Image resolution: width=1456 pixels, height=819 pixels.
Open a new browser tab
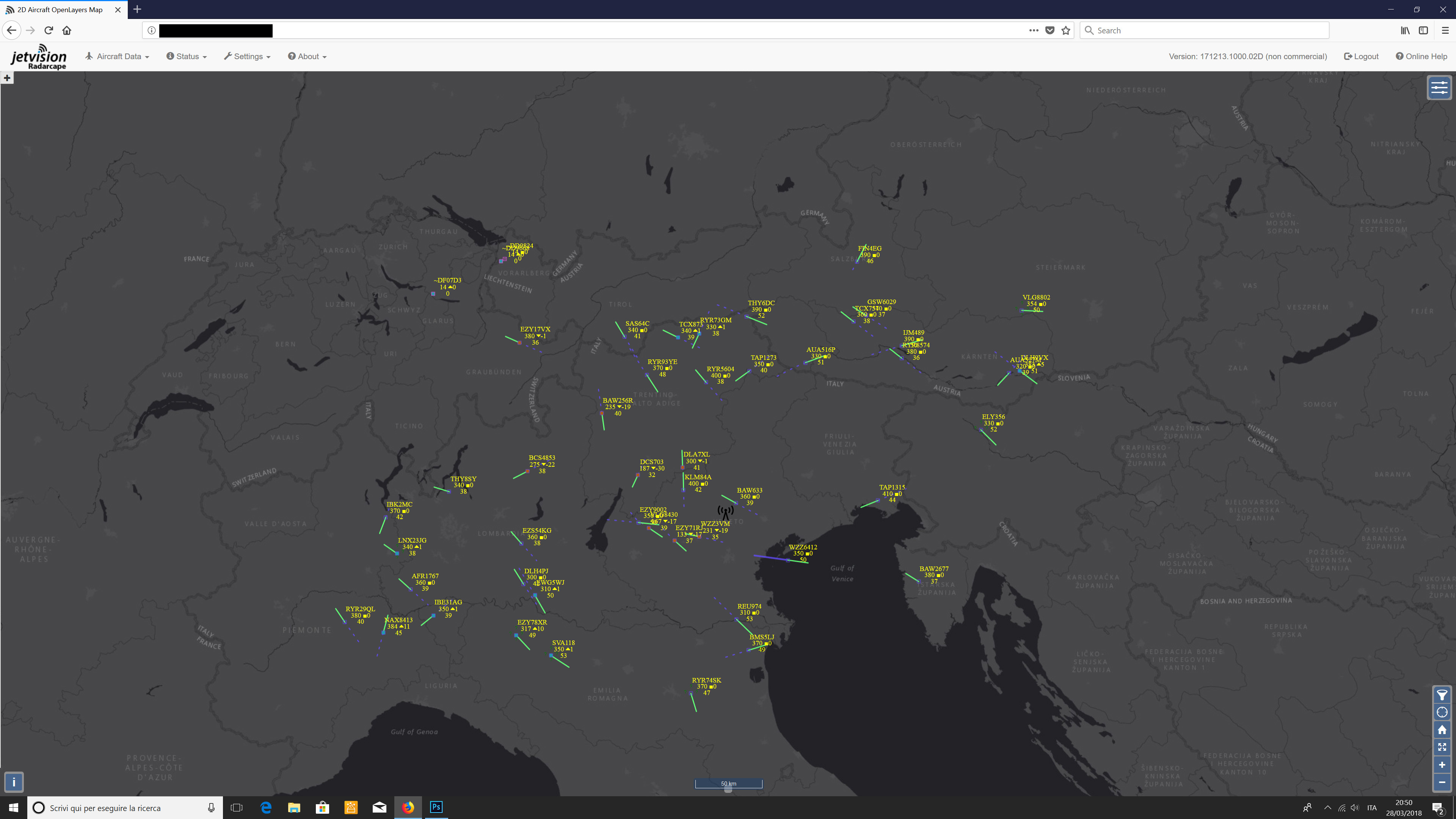point(137,9)
